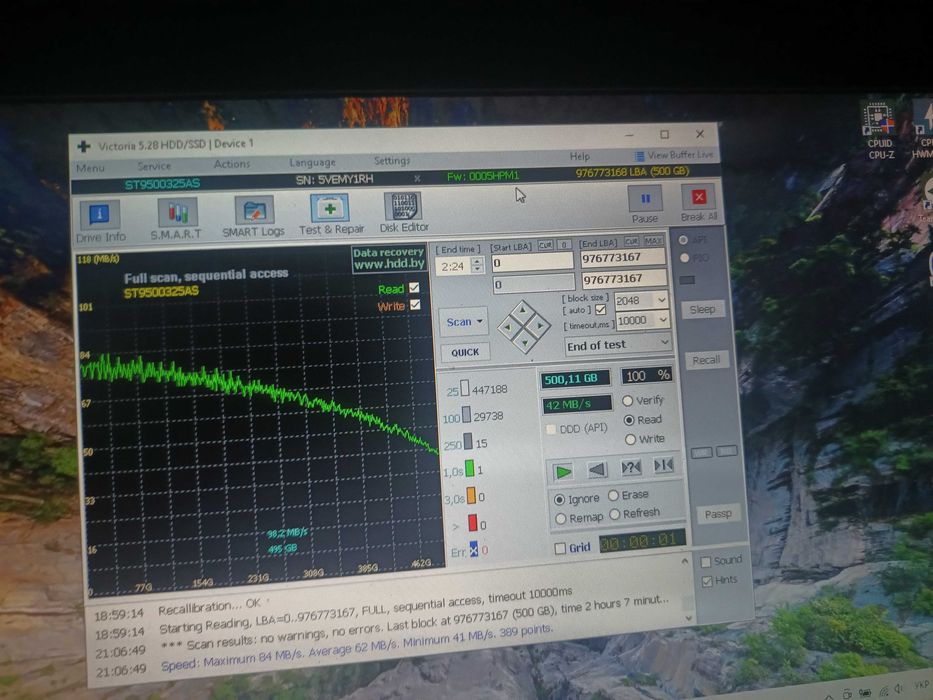
Task: Click the Victoria cross icon in title bar
Action: coord(84,146)
